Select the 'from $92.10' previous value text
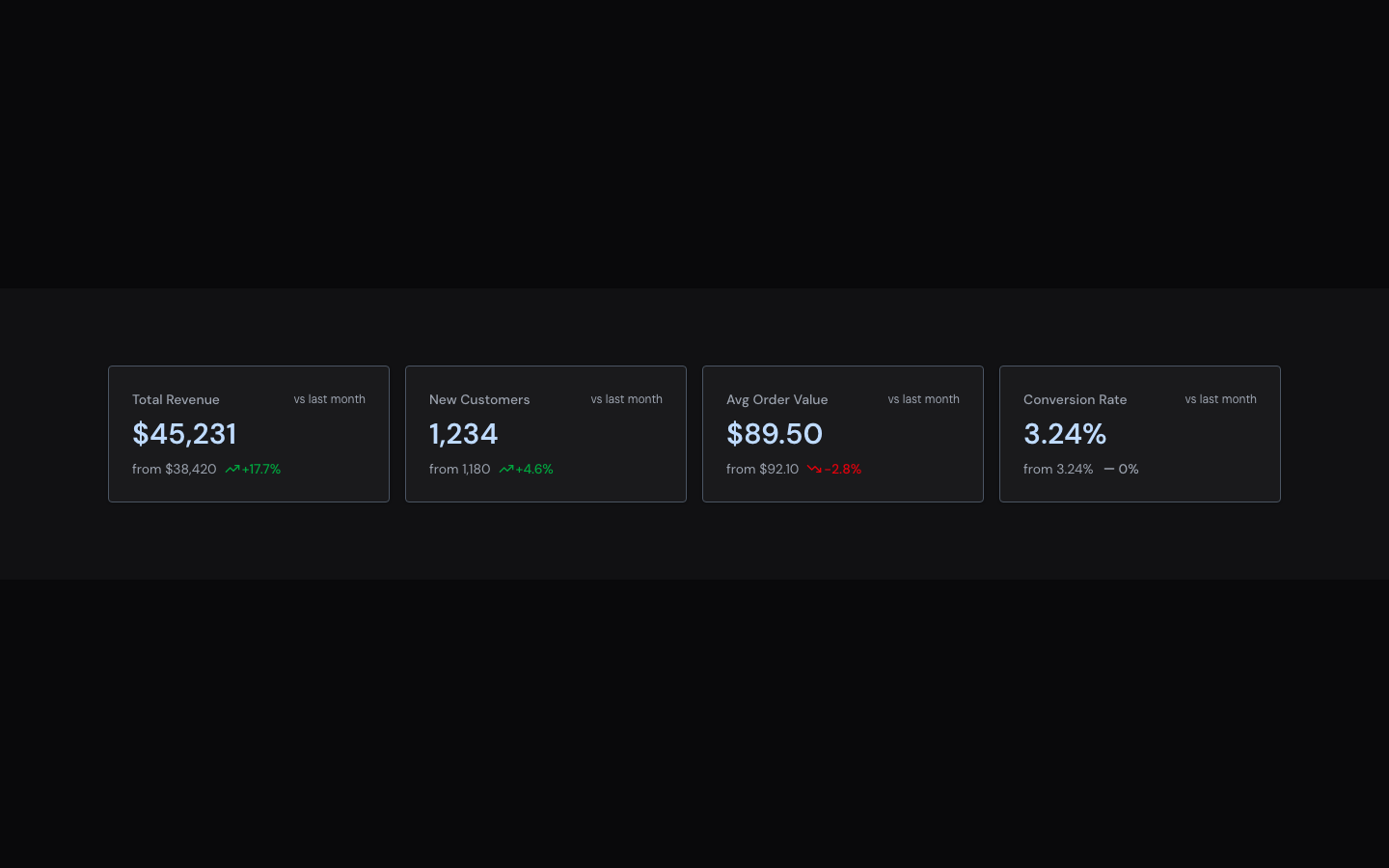This screenshot has width=1389, height=868. pos(763,470)
